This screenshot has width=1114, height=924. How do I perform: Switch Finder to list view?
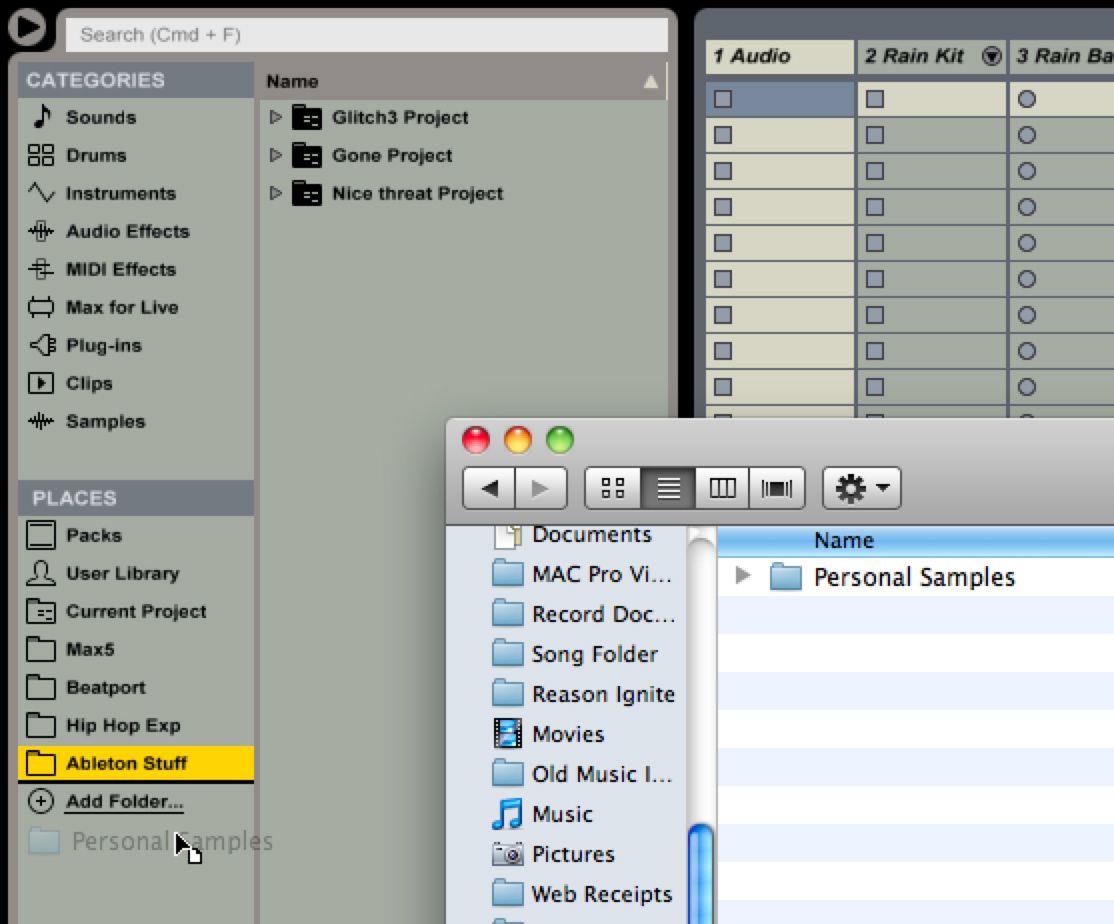tap(668, 488)
